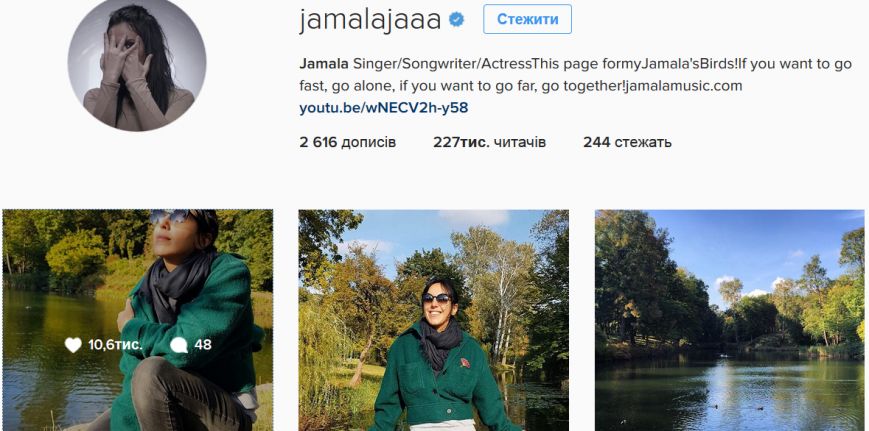
Task: Click the jamalajaaa username heading
Action: 370,20
